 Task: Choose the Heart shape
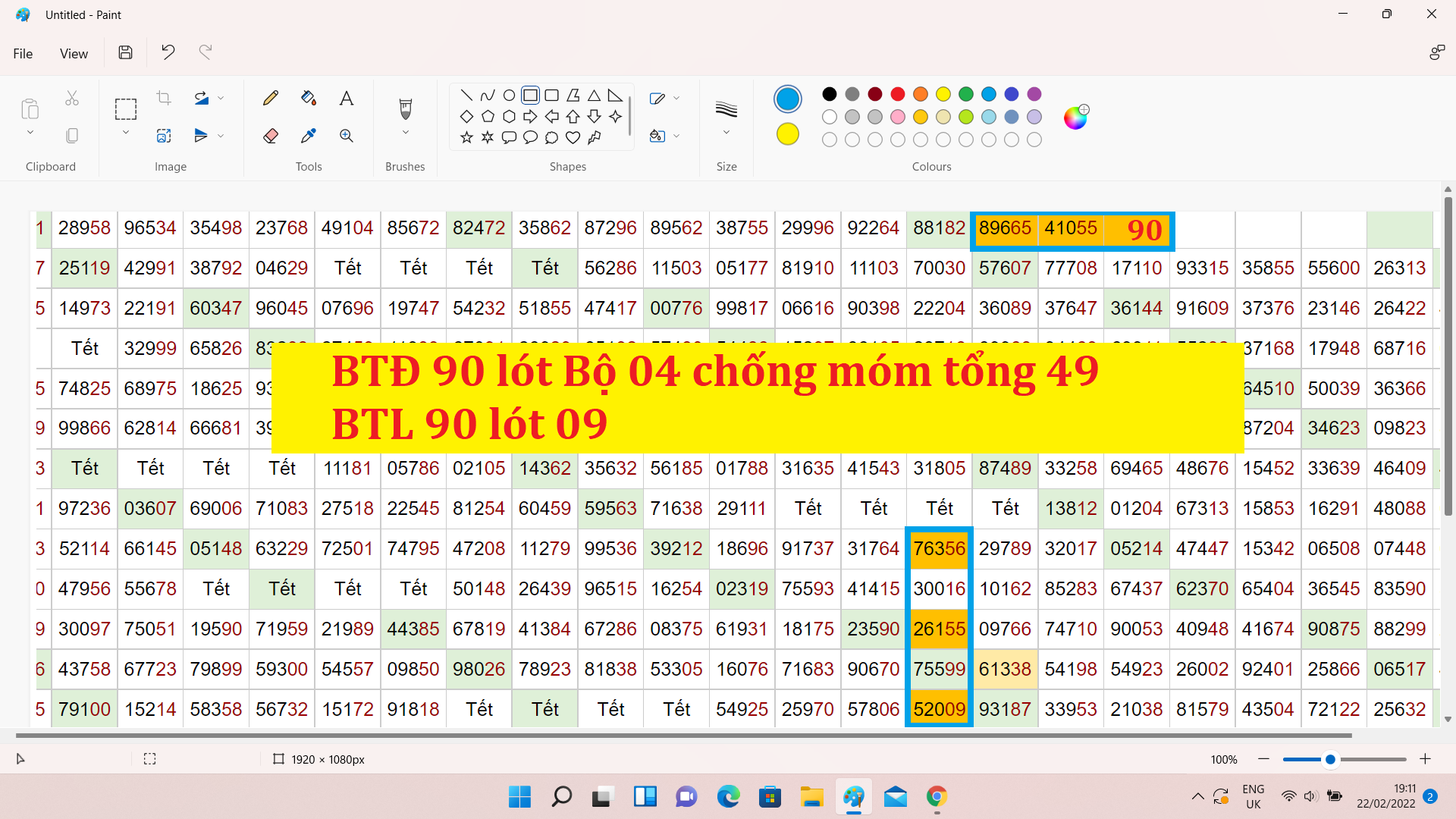point(573,138)
